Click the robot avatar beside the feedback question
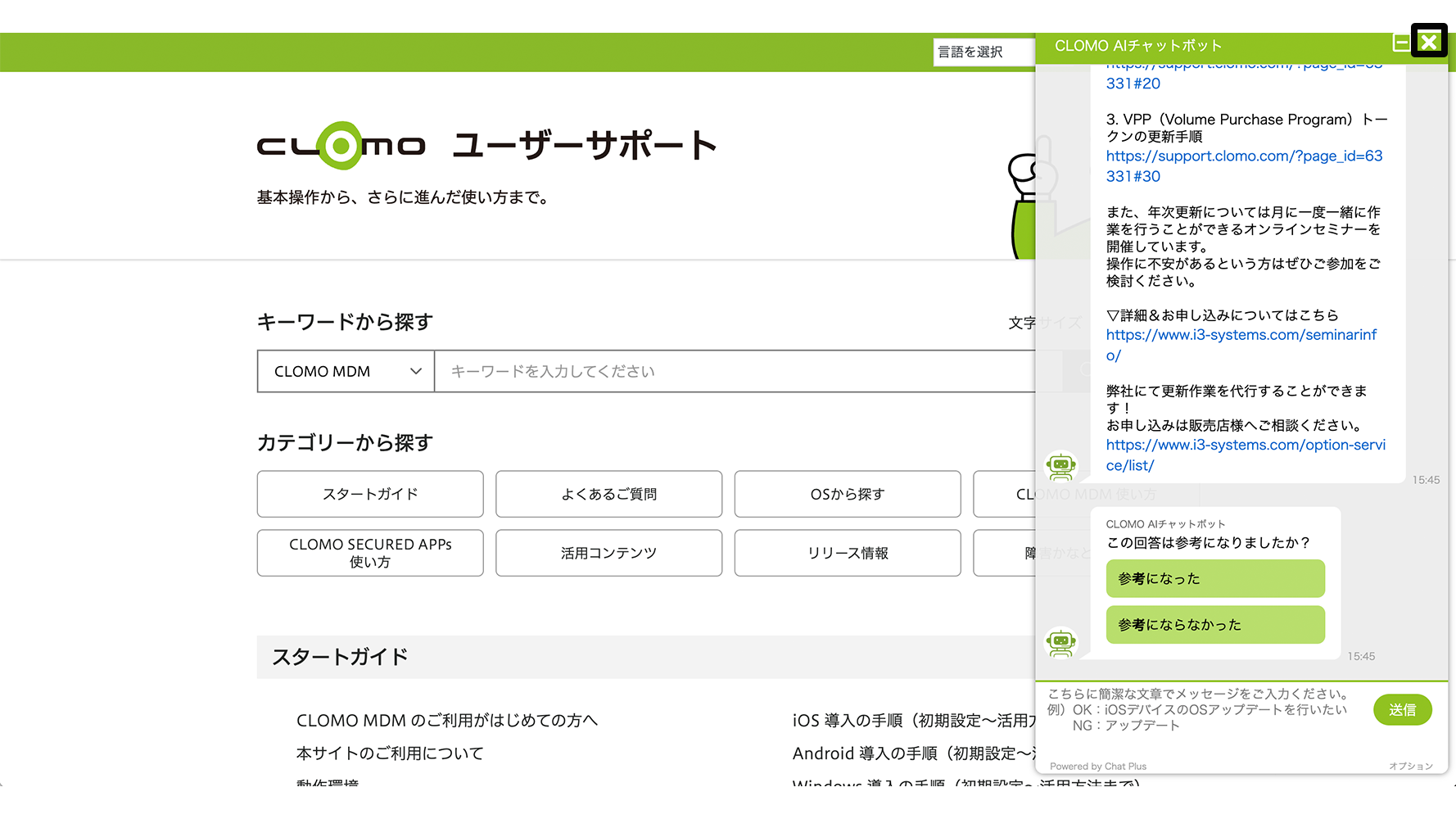Screen dimensions: 1456x819 click(x=1061, y=642)
